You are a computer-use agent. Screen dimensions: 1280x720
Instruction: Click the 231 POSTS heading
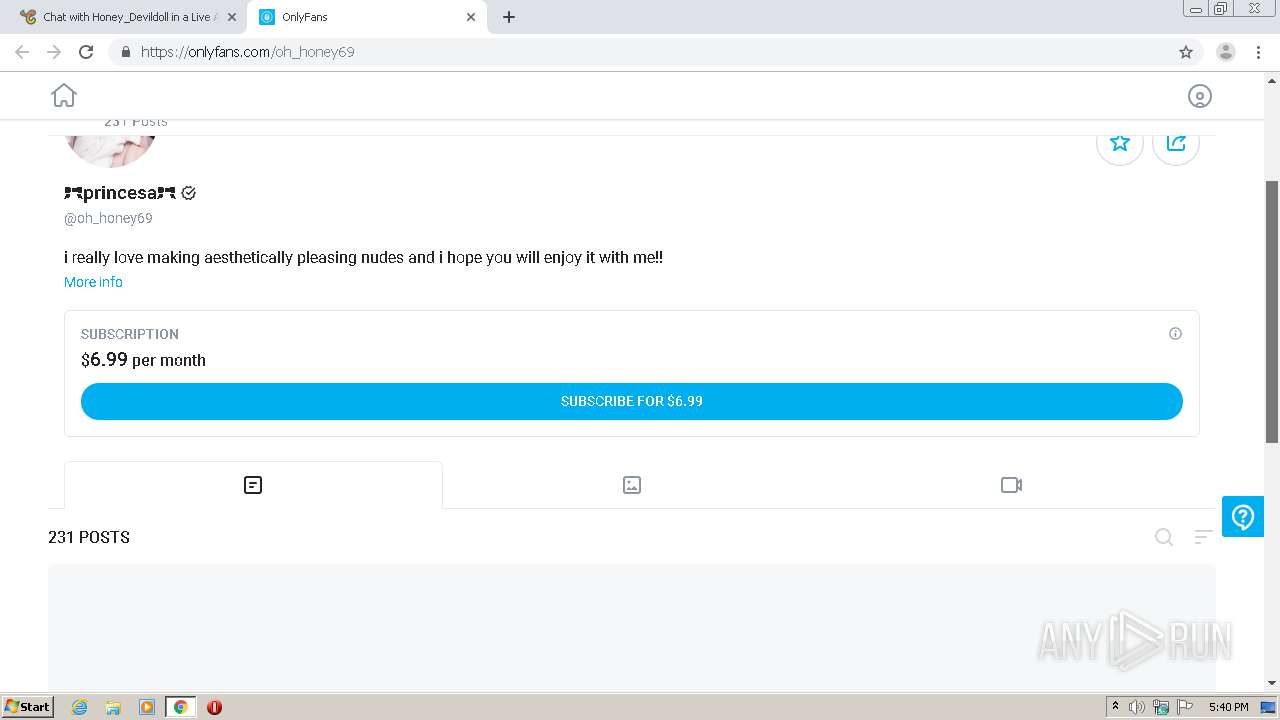[x=89, y=537]
